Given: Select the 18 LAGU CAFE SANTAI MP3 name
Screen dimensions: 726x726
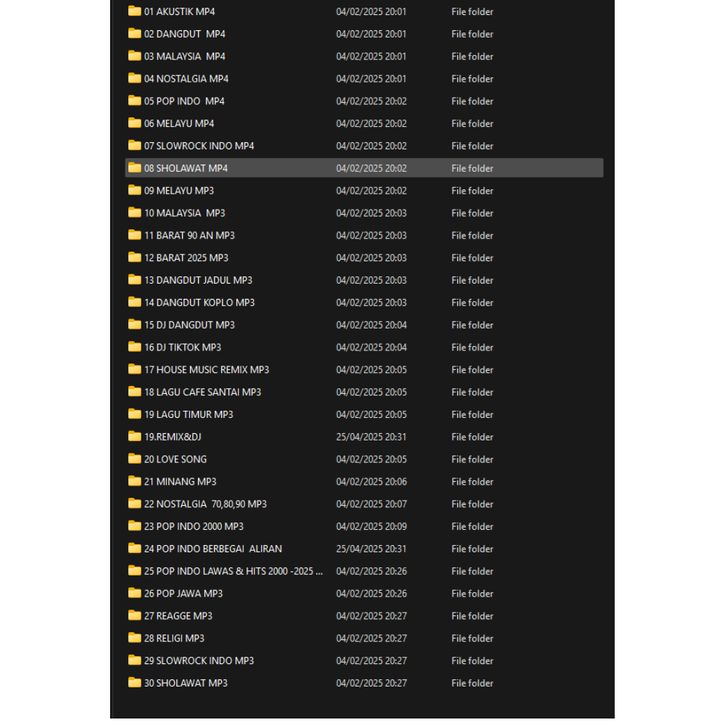Looking at the screenshot, I should coord(202,392).
